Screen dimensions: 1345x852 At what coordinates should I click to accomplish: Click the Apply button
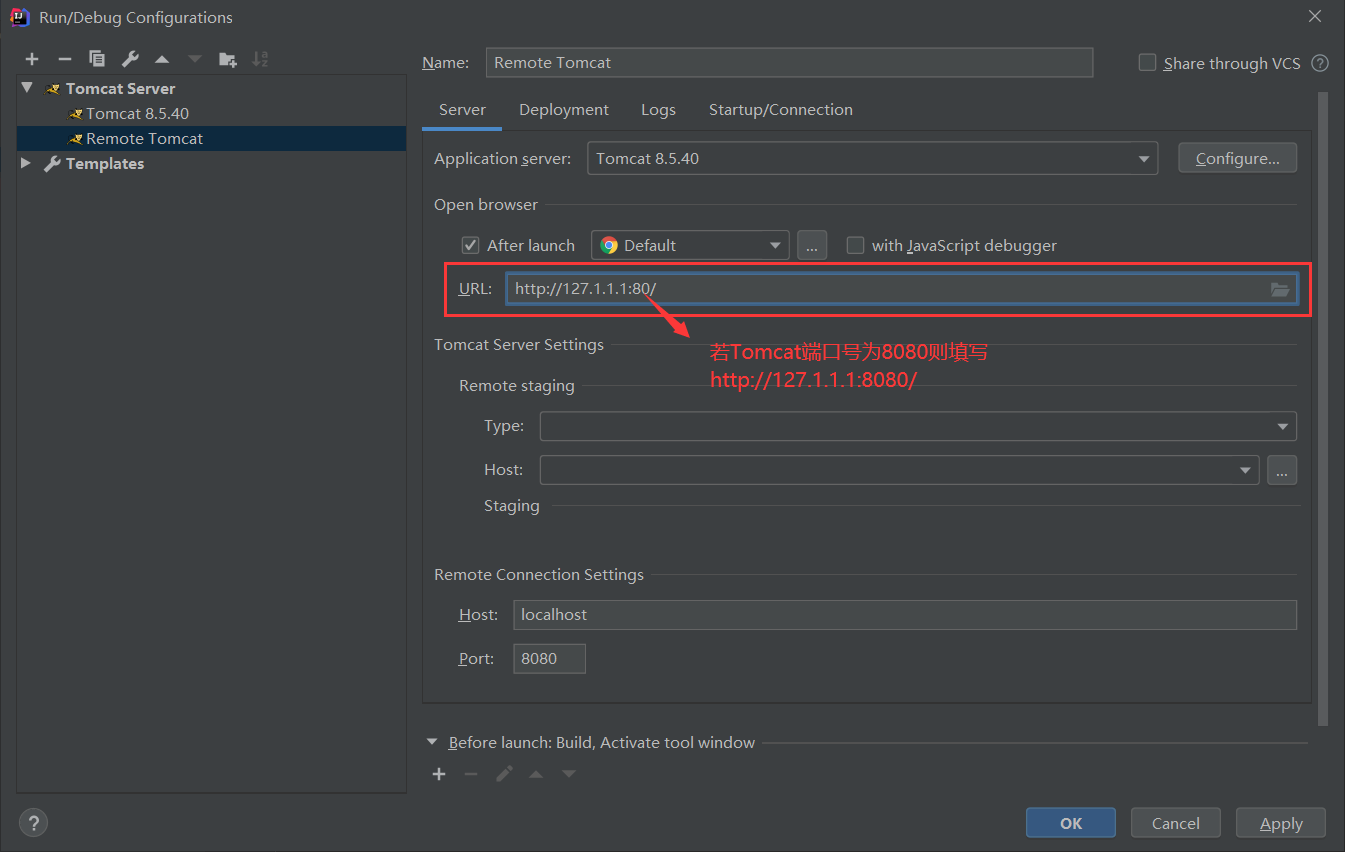tap(1281, 823)
